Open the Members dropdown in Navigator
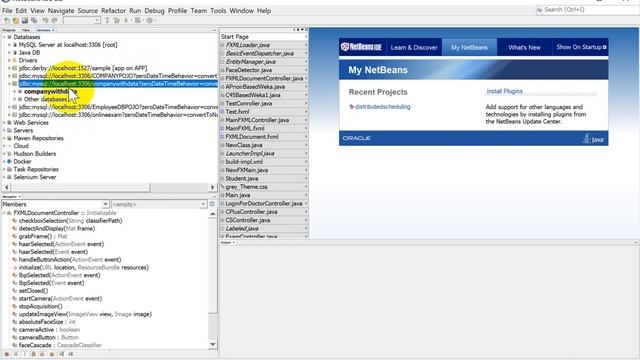 (105, 204)
